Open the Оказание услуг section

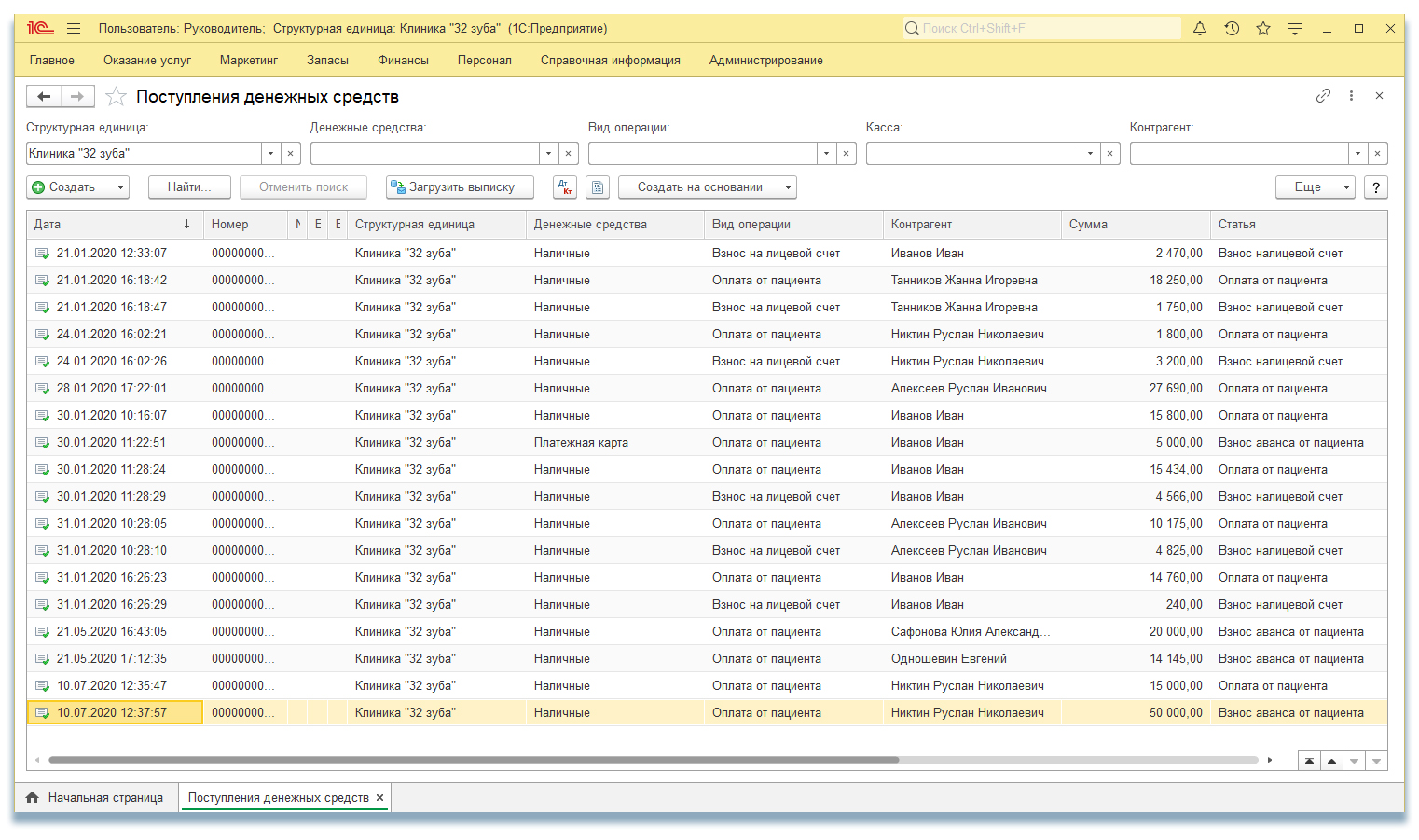pos(147,61)
